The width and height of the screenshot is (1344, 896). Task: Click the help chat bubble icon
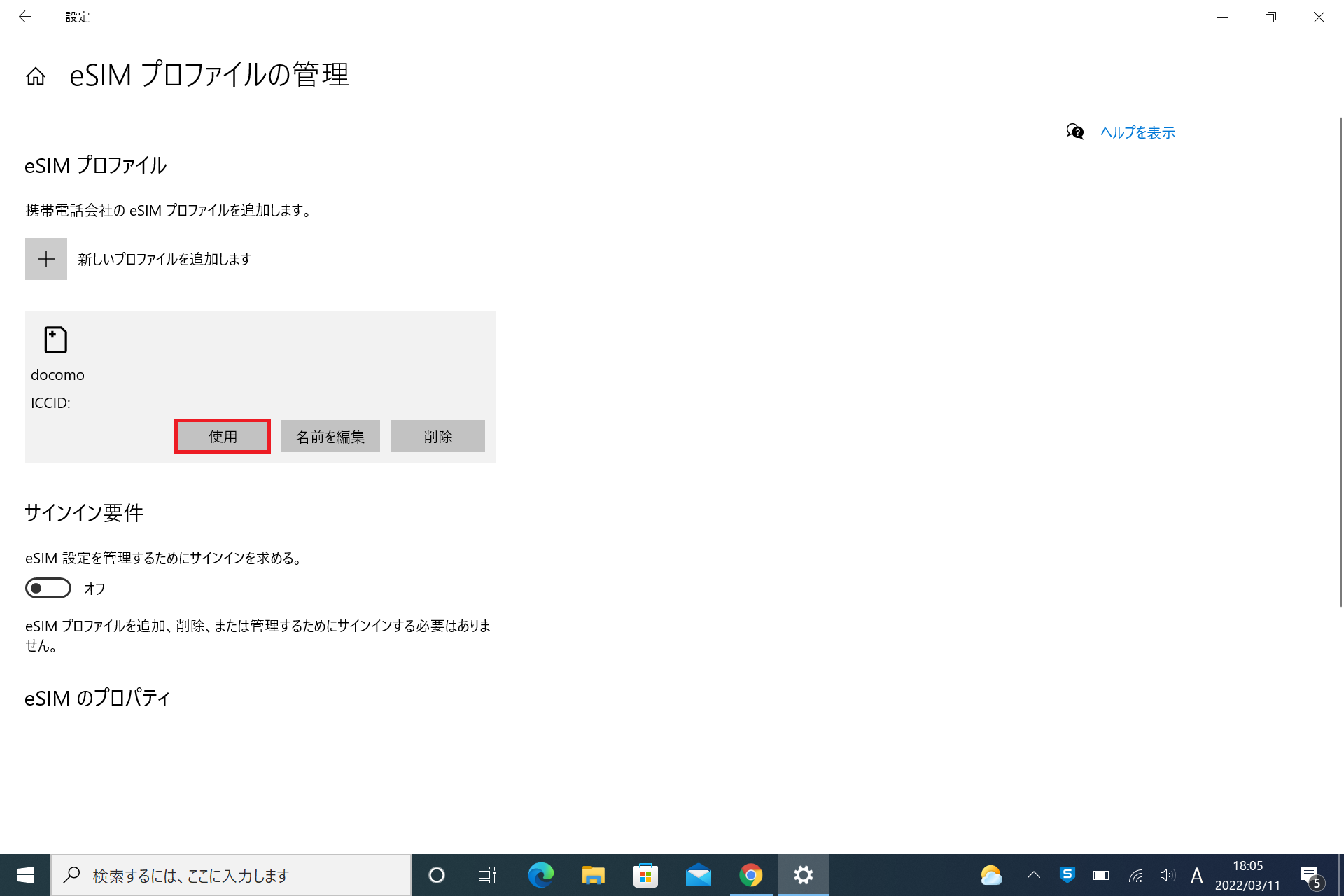point(1074,132)
